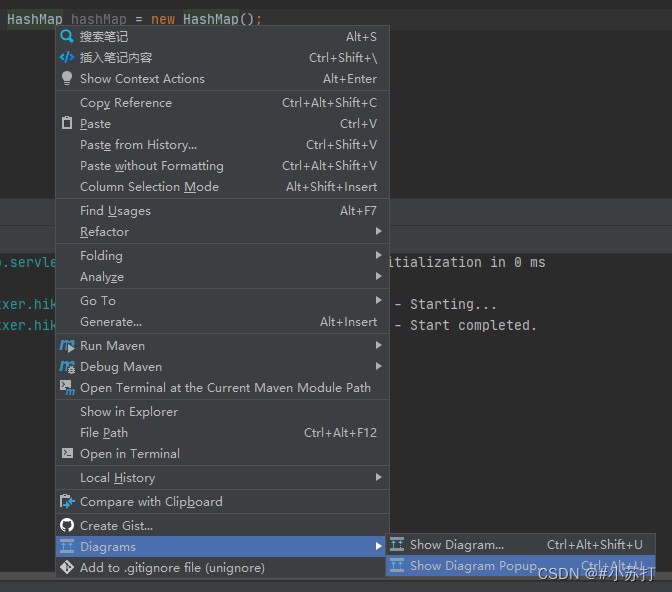Select Find Usages menu entry
Image resolution: width=672 pixels, height=592 pixels.
(x=222, y=210)
